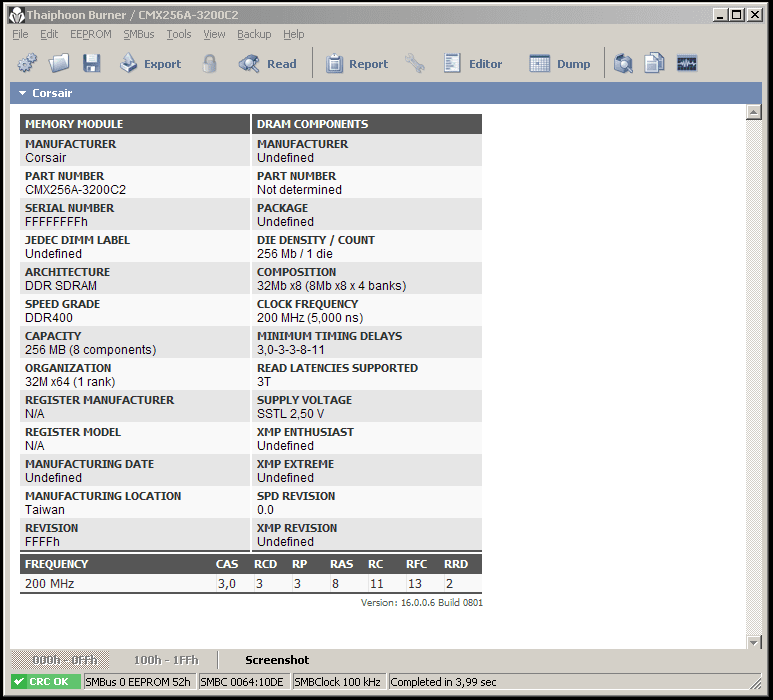Open the Edit menu
The width and height of the screenshot is (773, 700).
(49, 34)
